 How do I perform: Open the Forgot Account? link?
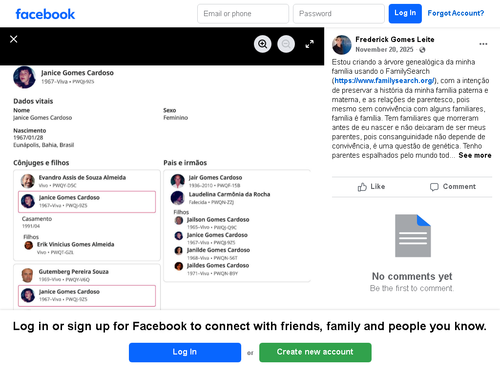[x=456, y=13]
